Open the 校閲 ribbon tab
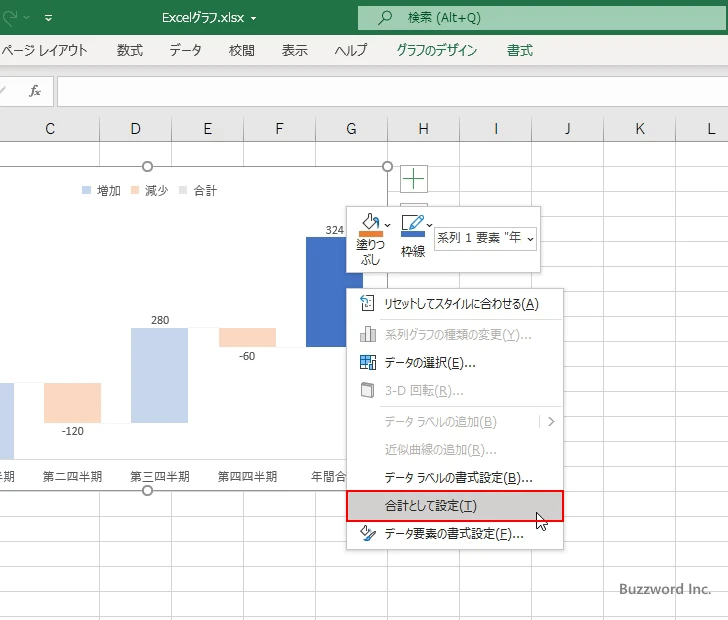 pyautogui.click(x=241, y=50)
